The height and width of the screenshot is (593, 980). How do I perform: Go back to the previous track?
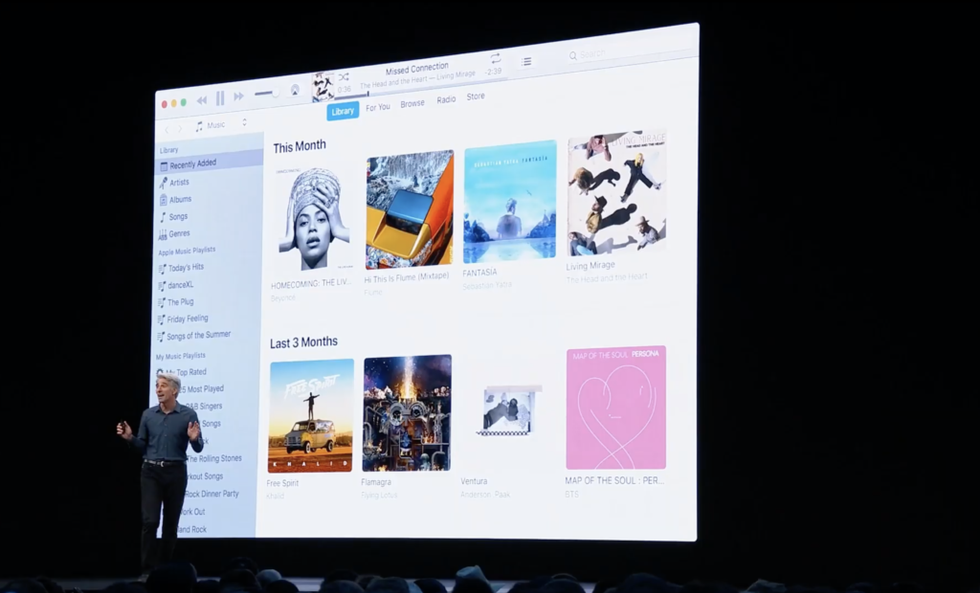tap(202, 100)
